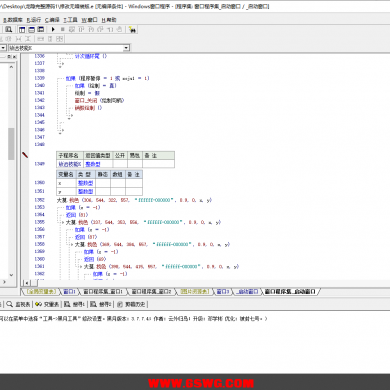Image resolution: width=390 pixels, height=390 pixels.
Task: Click the second panel layout toggle icon
Action: pyautogui.click(x=31, y=30)
